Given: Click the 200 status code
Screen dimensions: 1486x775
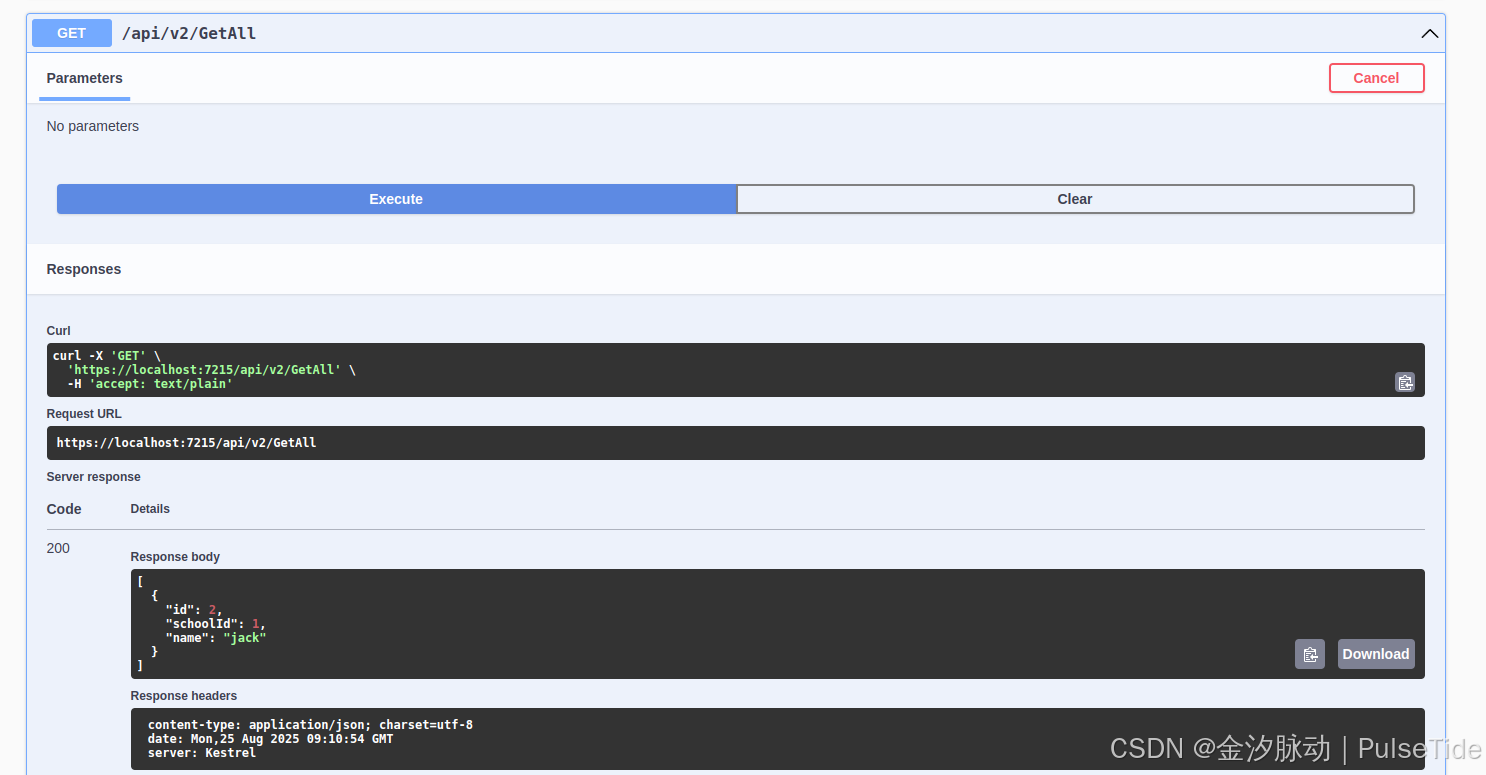Looking at the screenshot, I should [58, 548].
